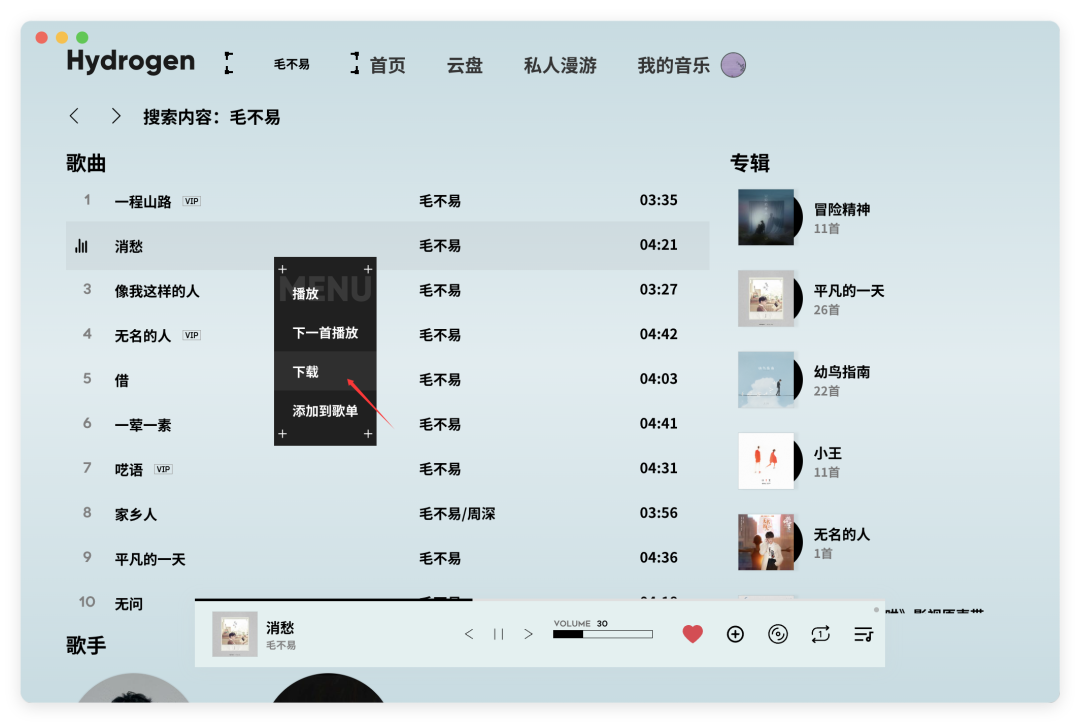Click the yellow minimize window button
Screen dimensions: 1080x723
coord(62,37)
